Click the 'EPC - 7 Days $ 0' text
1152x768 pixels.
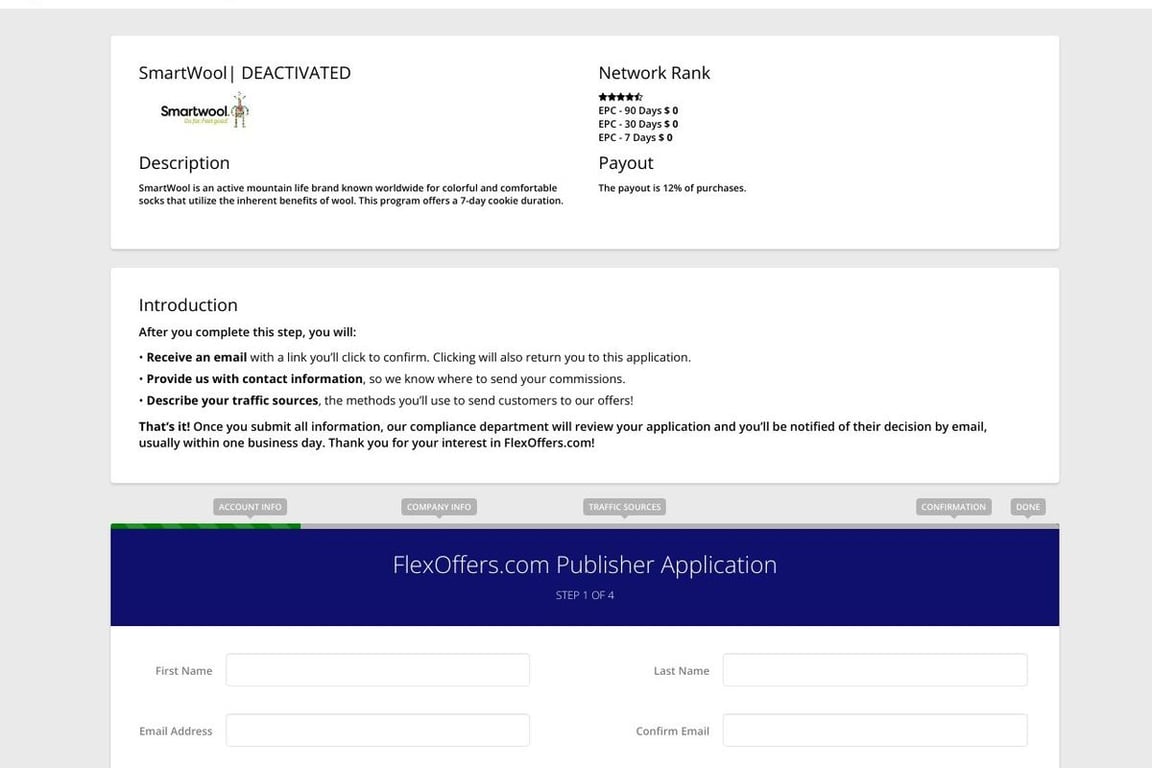tap(635, 137)
